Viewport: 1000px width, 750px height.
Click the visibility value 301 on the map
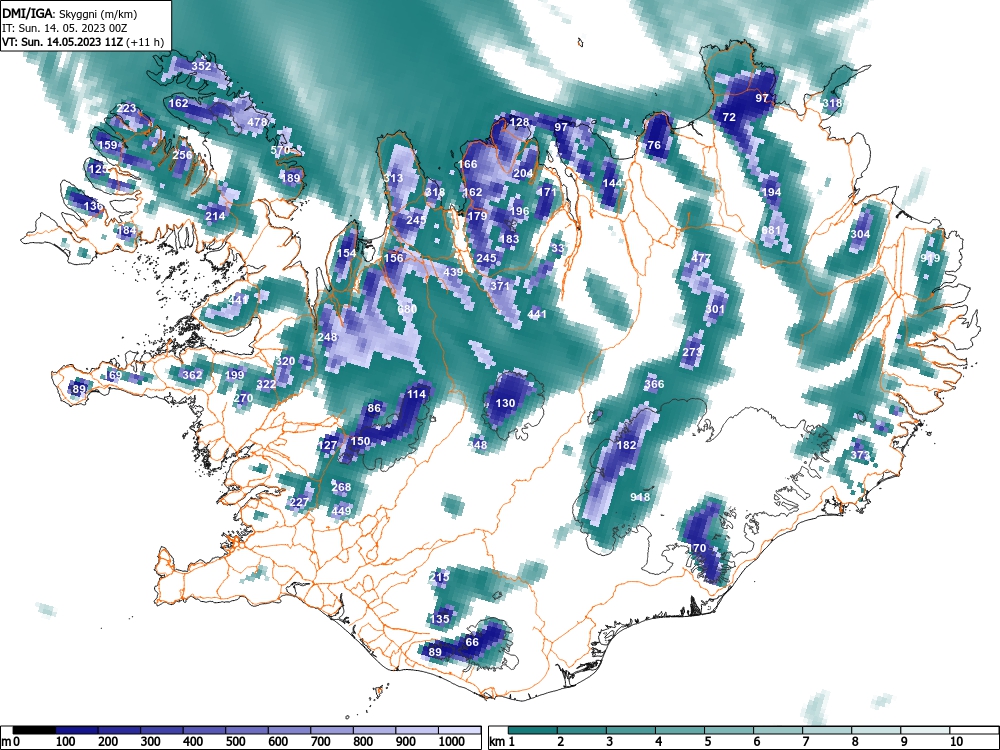(715, 309)
